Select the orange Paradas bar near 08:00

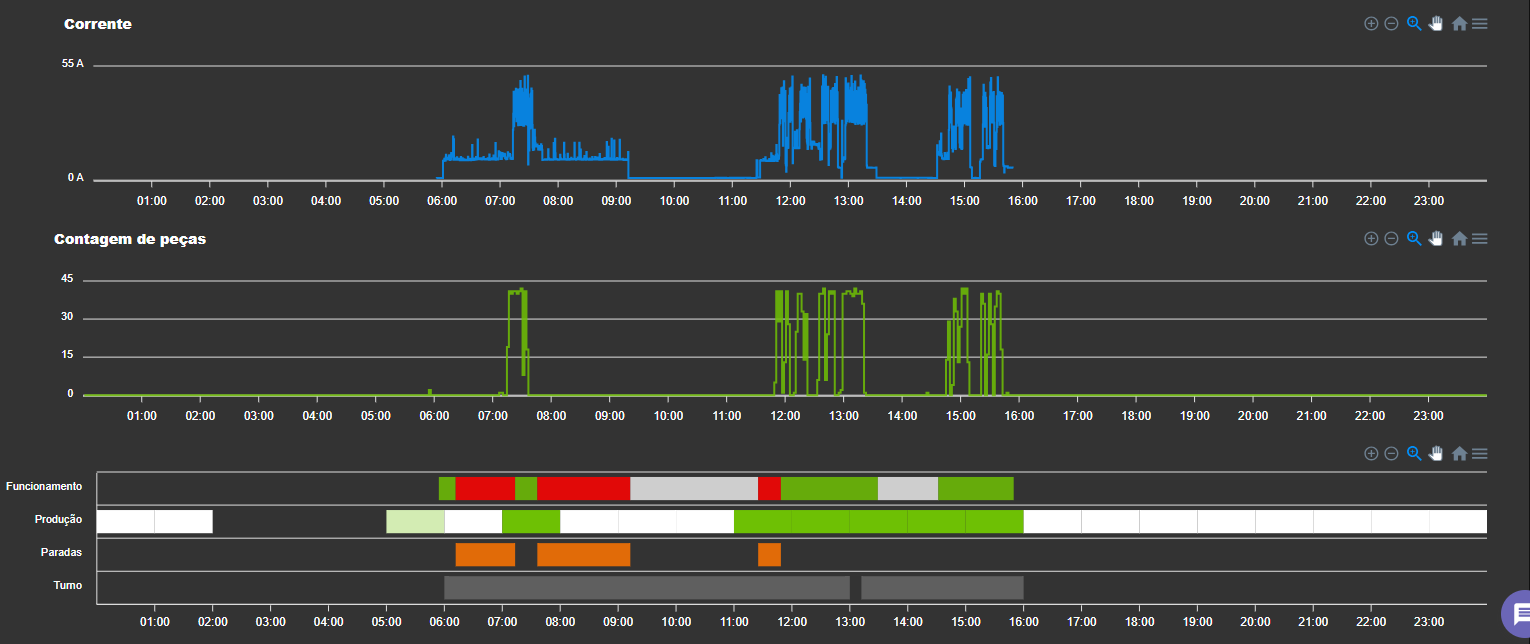[x=583, y=553]
